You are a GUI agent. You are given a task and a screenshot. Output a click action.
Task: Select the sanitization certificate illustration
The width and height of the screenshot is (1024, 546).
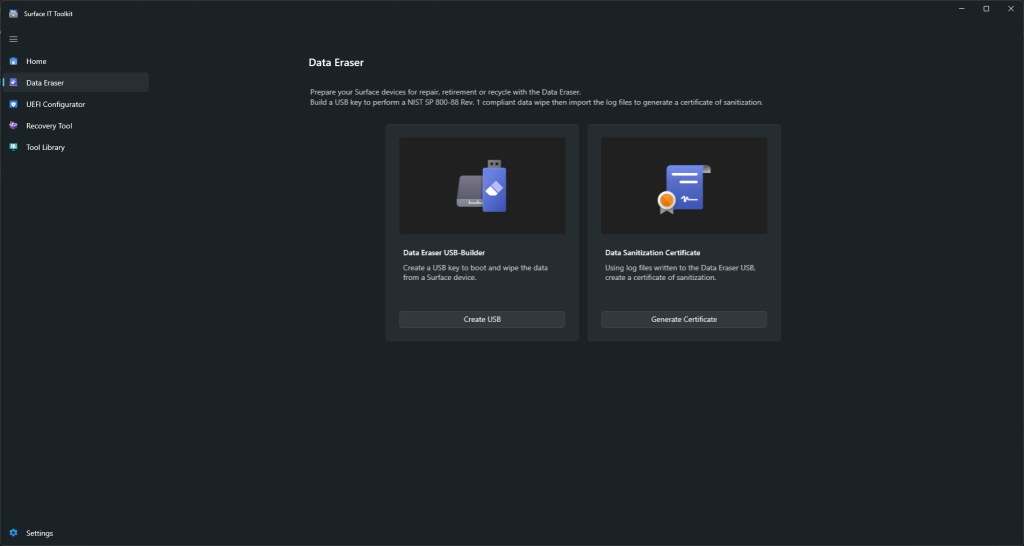tap(684, 187)
